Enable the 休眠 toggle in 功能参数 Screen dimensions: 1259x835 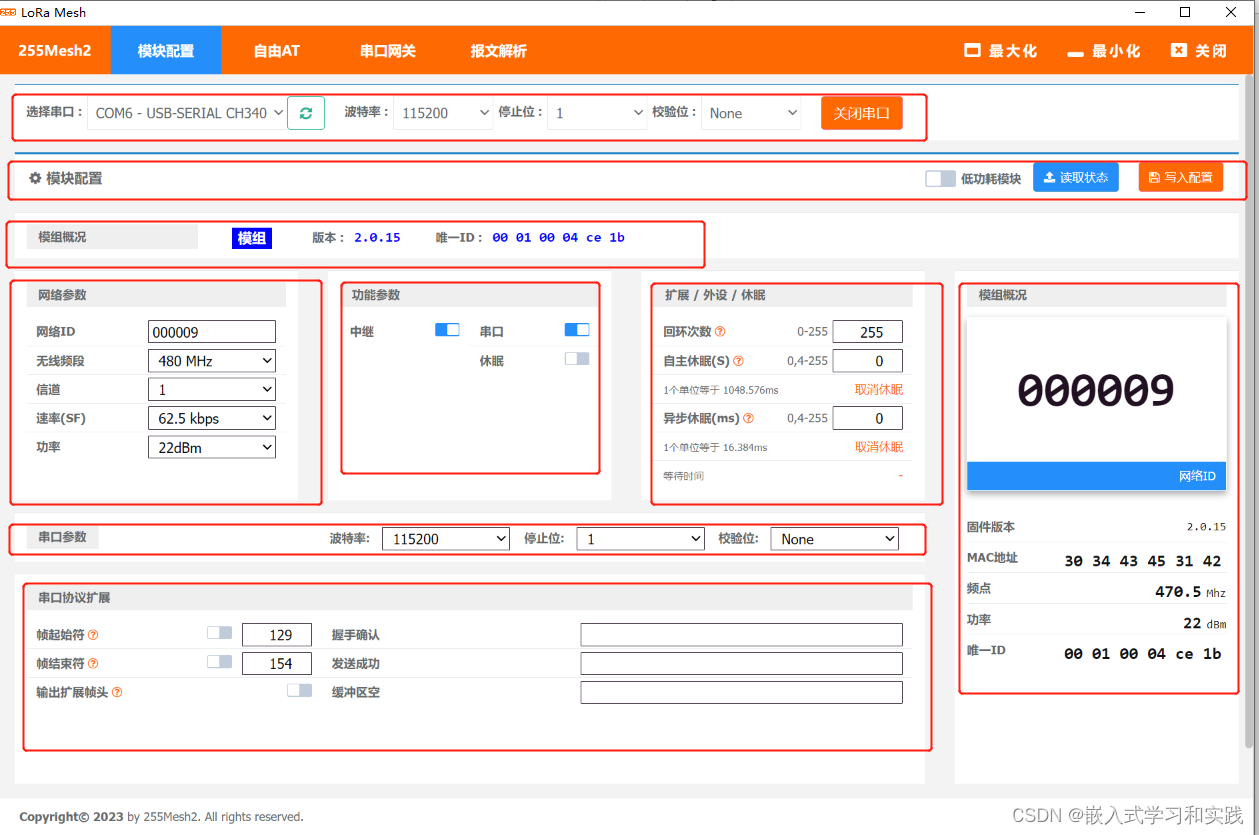tap(576, 357)
